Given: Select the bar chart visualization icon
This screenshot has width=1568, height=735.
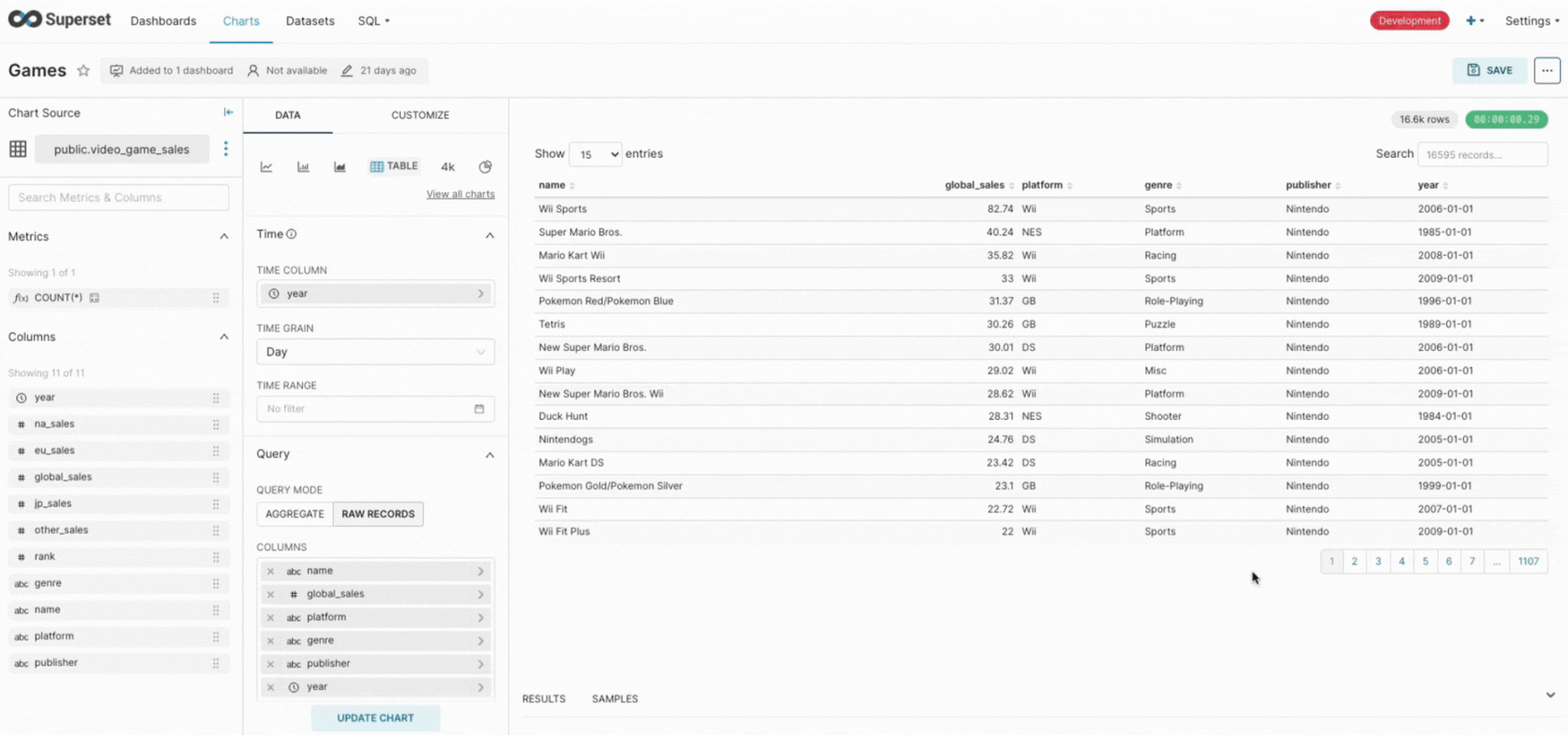Looking at the screenshot, I should coord(303,167).
